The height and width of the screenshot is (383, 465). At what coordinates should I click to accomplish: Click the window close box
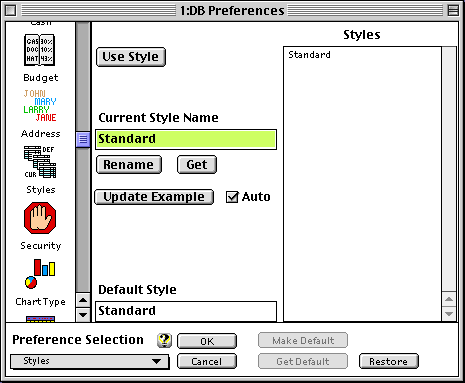click(x=11, y=10)
